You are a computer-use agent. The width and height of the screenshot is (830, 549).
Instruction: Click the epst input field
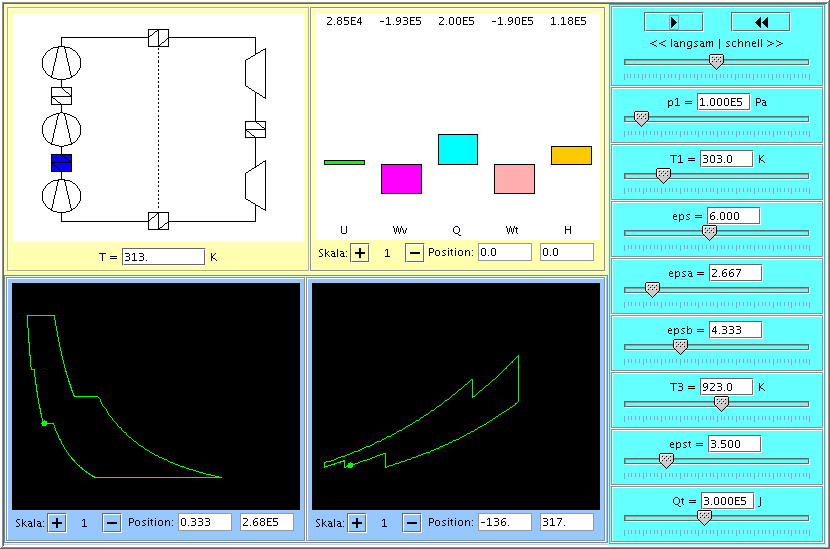[x=734, y=444]
